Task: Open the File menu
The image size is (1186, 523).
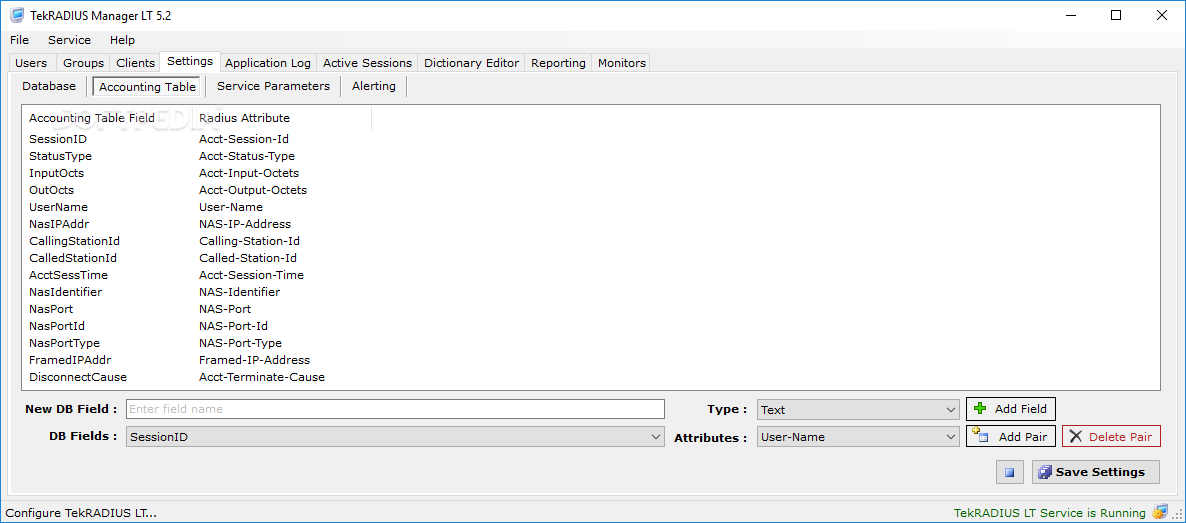Action: pos(20,40)
